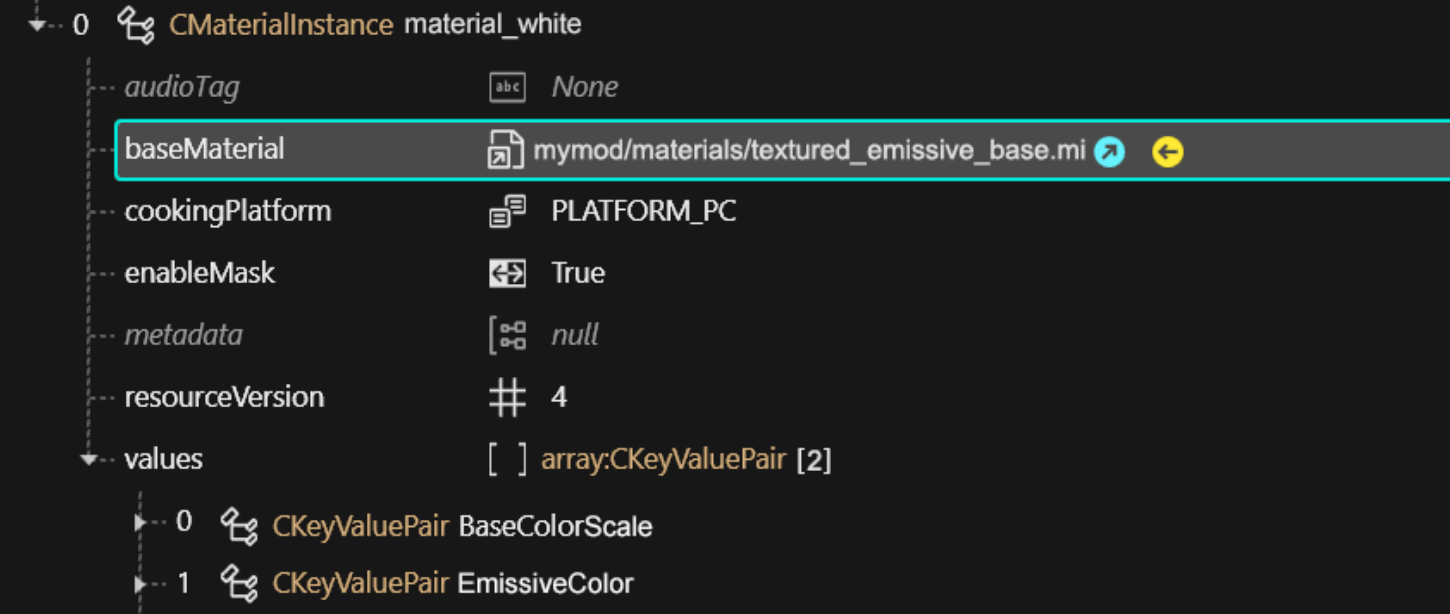Click the baseMaterial resource file icon
Viewport: 1450px width, 614px height.
coord(506,151)
